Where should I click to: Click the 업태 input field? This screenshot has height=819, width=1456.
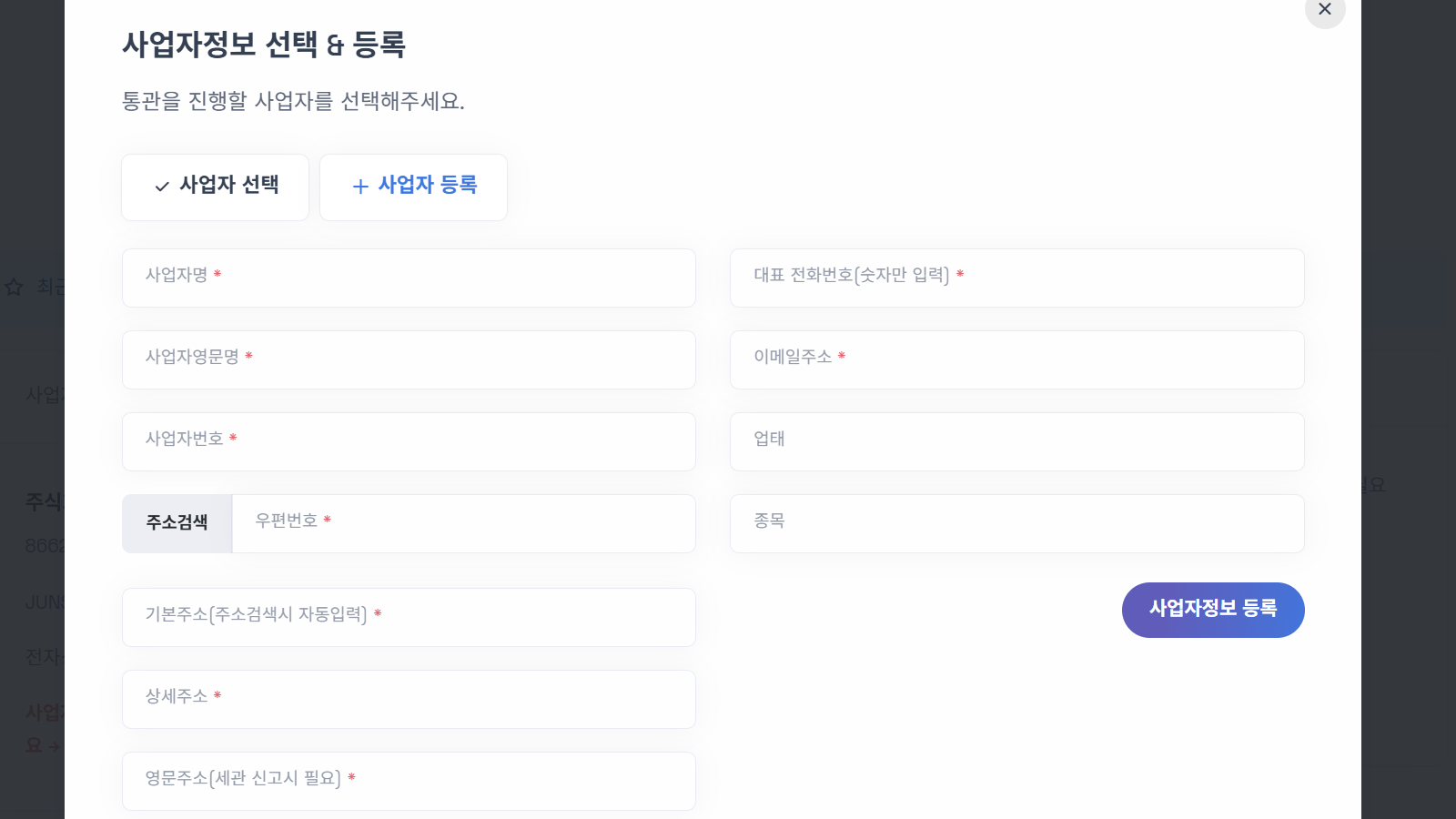[x=1016, y=441]
